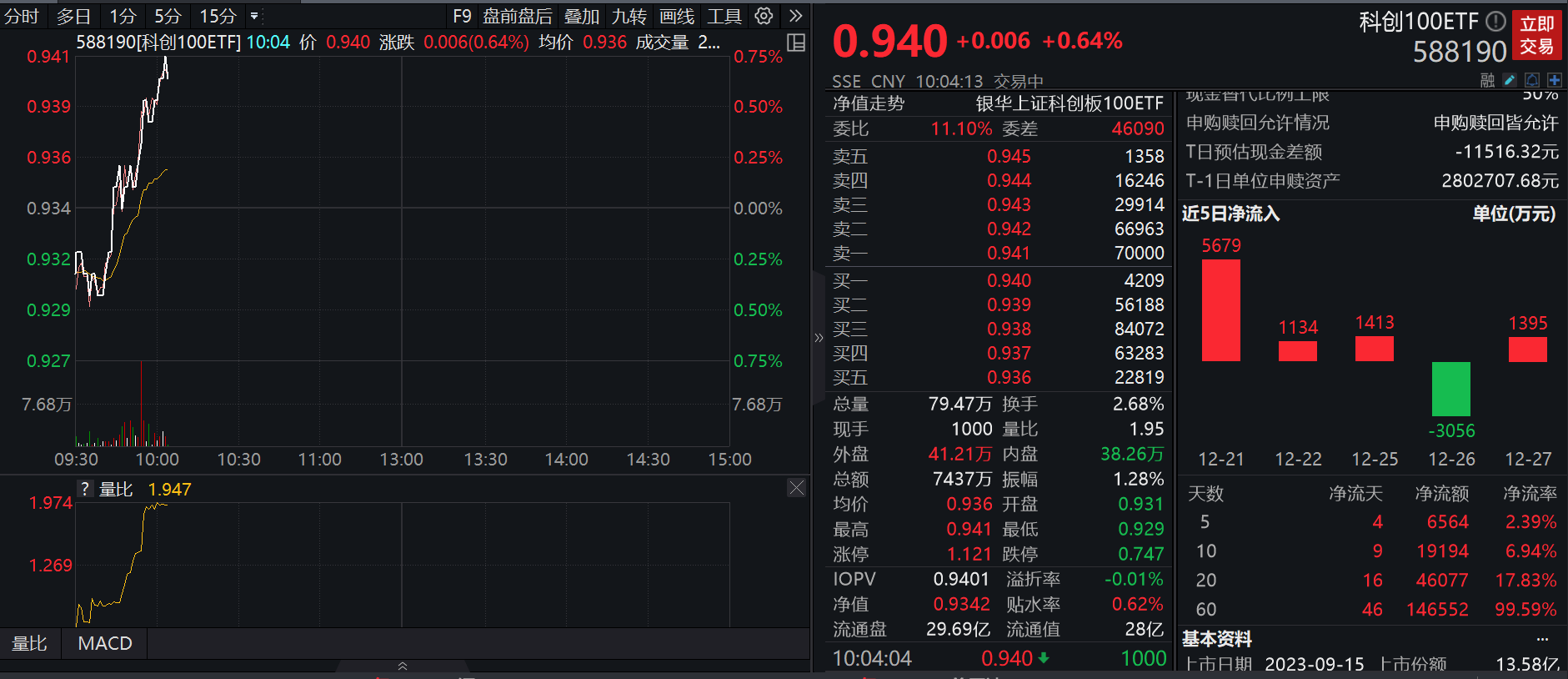
Task: Click the 卖四 ask price 0.944
Action: (x=1009, y=180)
